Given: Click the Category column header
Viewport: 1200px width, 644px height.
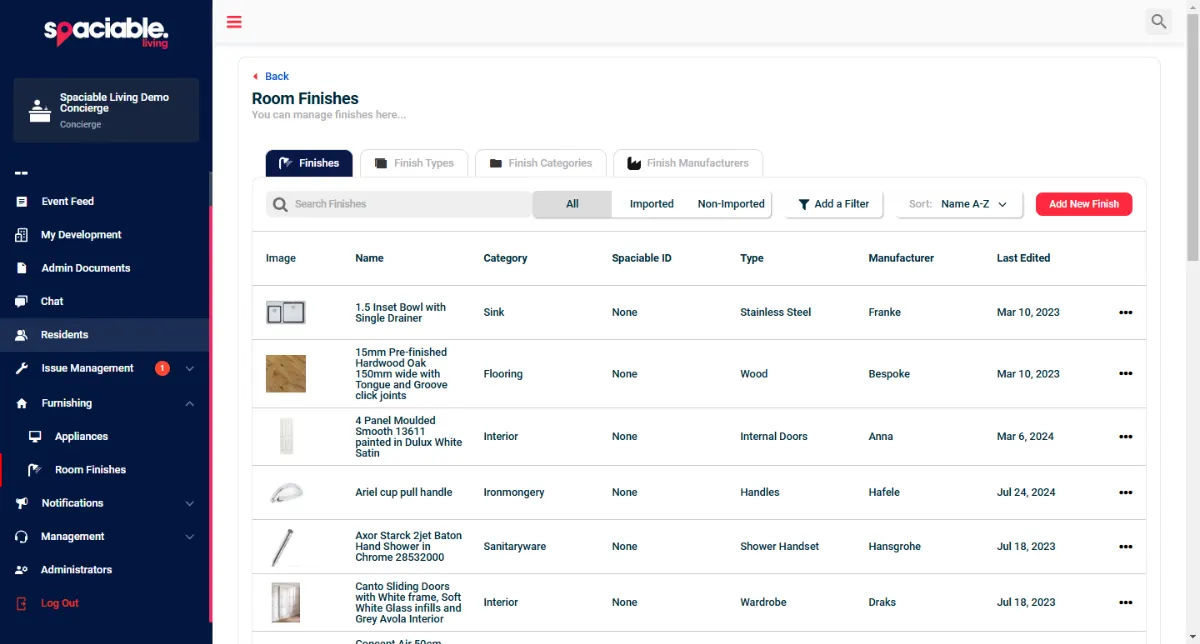Looking at the screenshot, I should (505, 258).
